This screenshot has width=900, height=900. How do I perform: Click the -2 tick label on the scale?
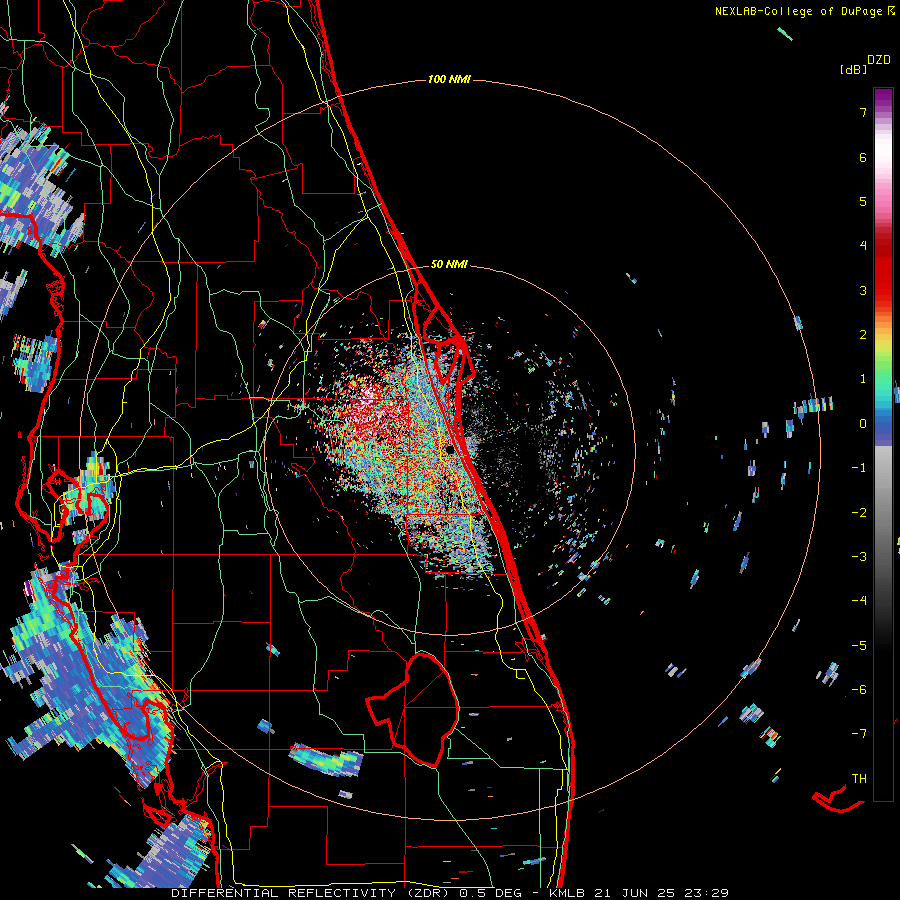859,512
